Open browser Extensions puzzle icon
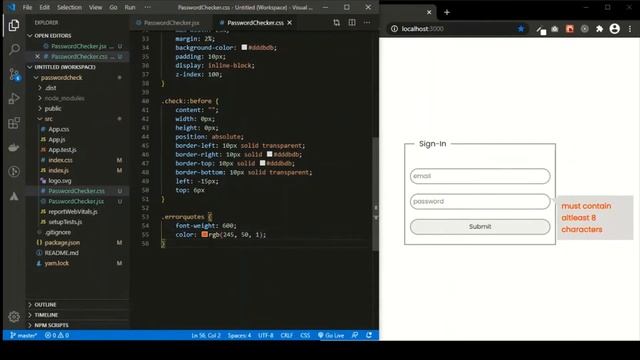 [599, 29]
